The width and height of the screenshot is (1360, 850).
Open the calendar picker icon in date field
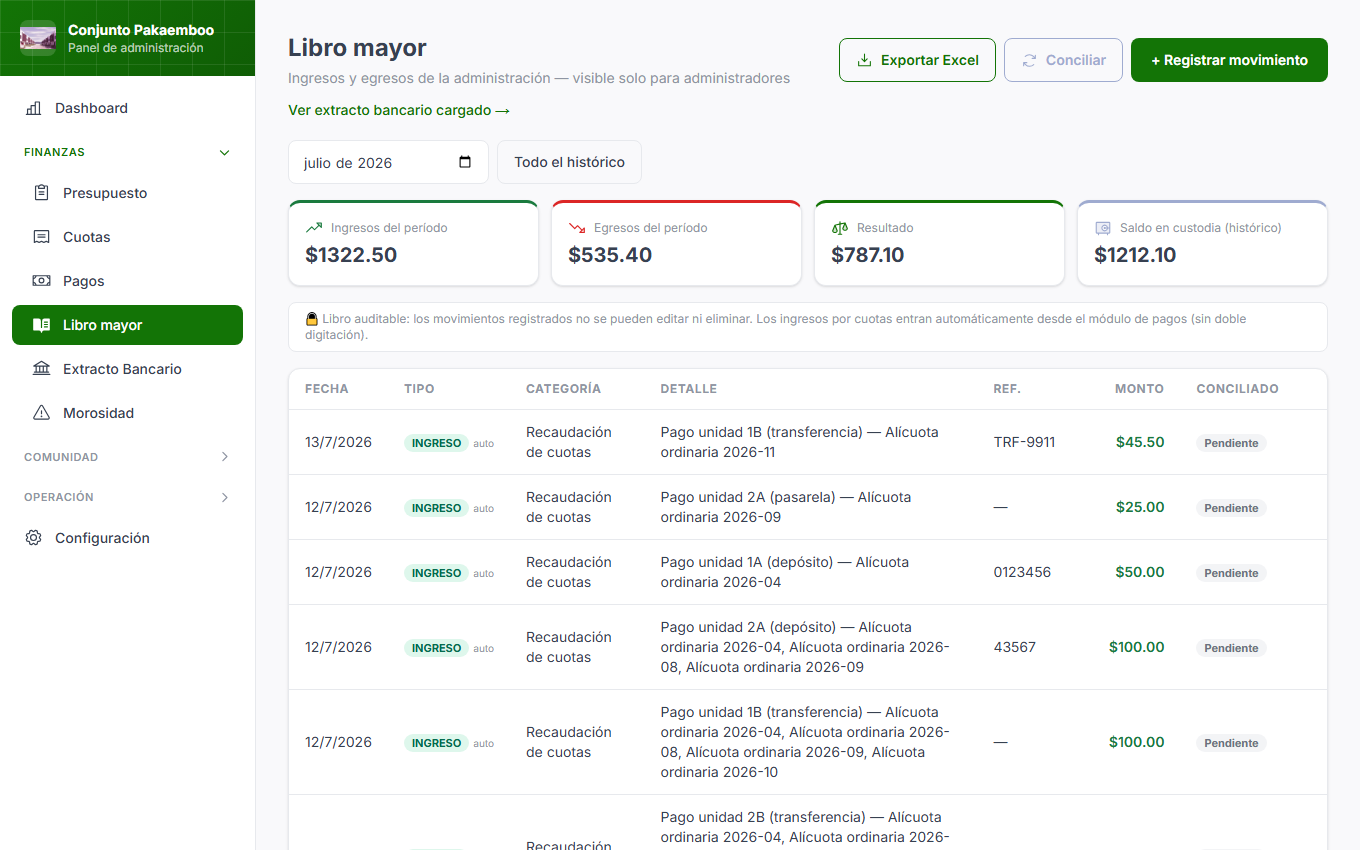click(465, 162)
